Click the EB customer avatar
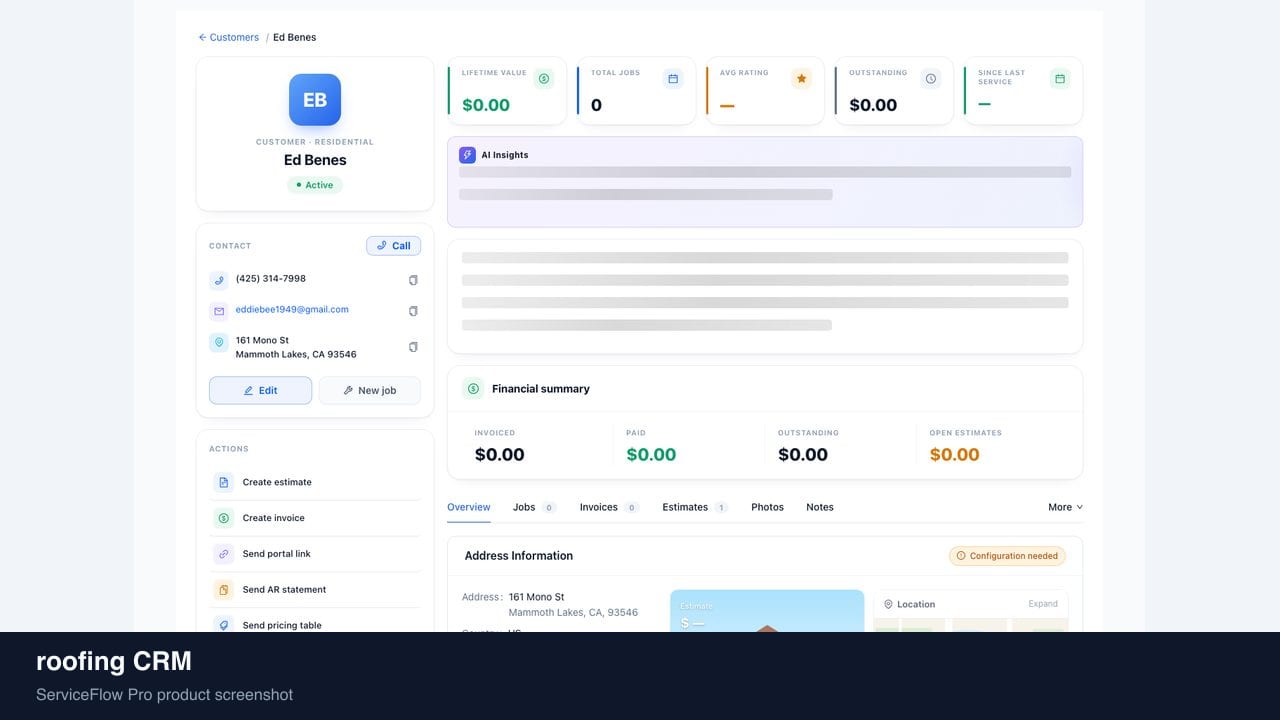The height and width of the screenshot is (720, 1280). (315, 100)
